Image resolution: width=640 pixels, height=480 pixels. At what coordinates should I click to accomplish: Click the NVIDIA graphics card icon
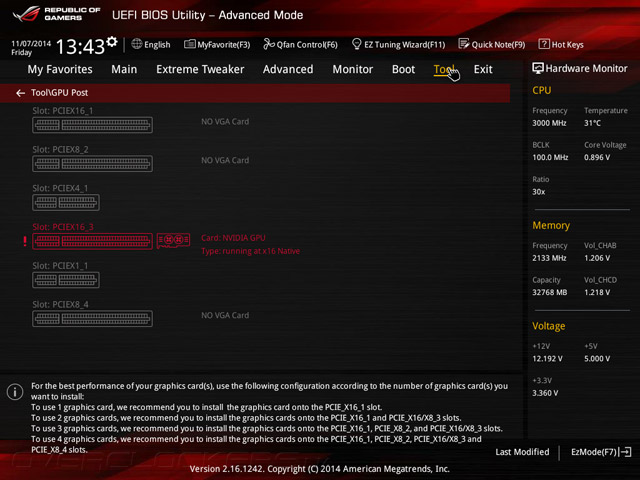pos(173,240)
